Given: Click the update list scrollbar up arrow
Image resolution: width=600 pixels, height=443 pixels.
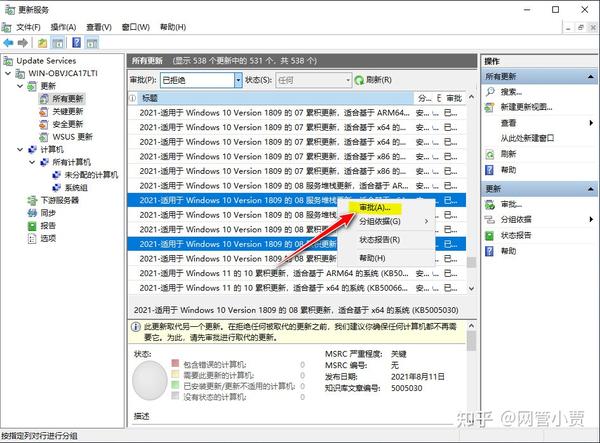Looking at the screenshot, I should click(x=471, y=97).
